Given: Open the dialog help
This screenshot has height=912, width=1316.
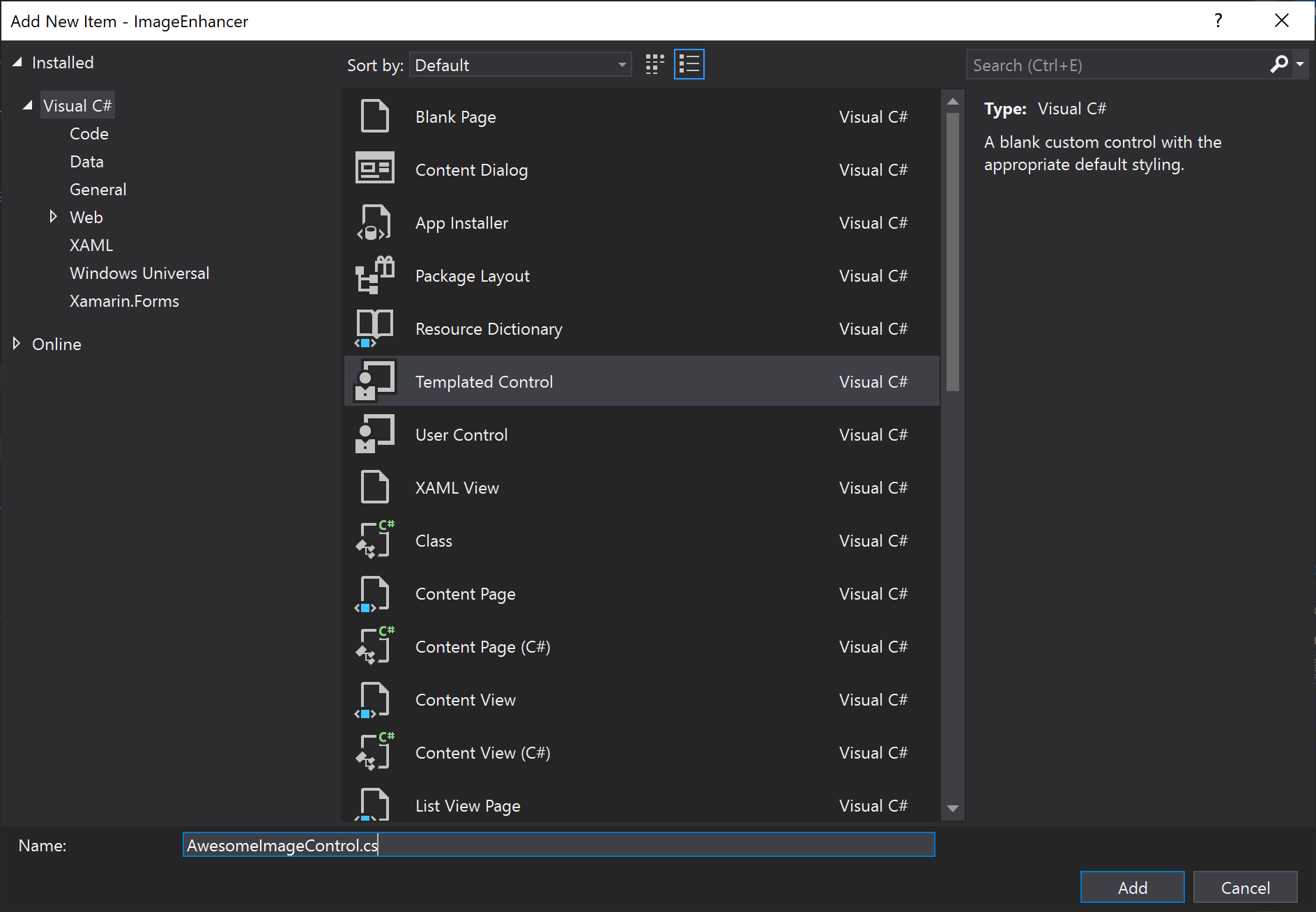Looking at the screenshot, I should pyautogui.click(x=1218, y=20).
